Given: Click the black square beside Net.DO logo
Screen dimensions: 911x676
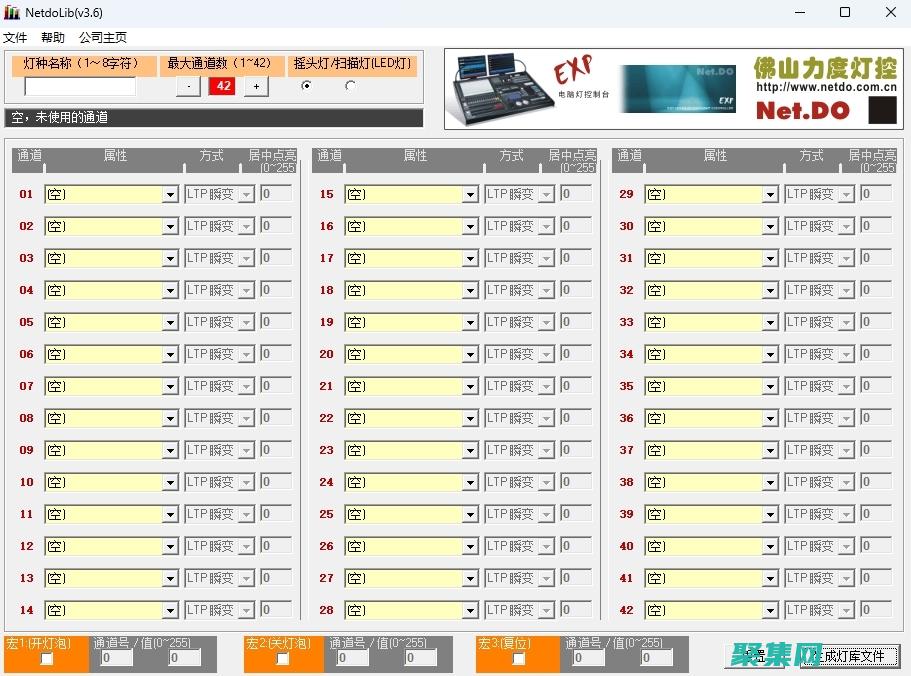Looking at the screenshot, I should pos(881,110).
